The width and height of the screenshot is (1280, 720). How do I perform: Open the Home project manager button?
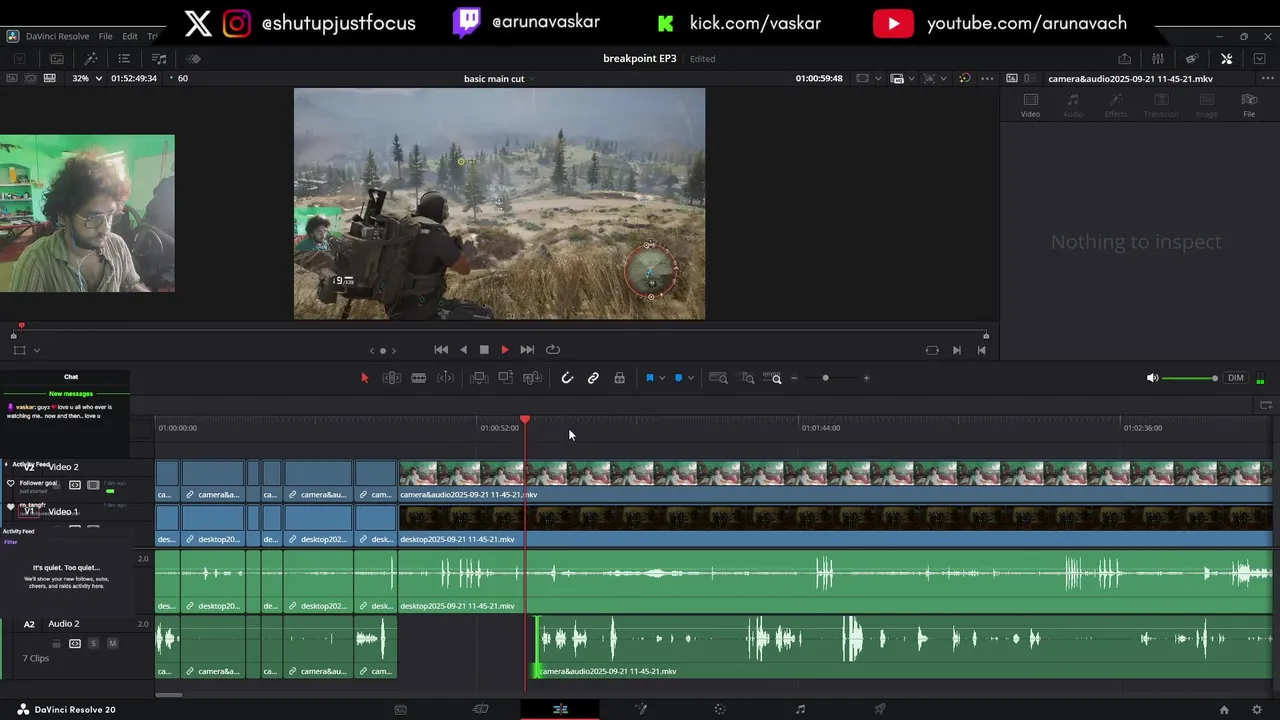pos(1224,710)
